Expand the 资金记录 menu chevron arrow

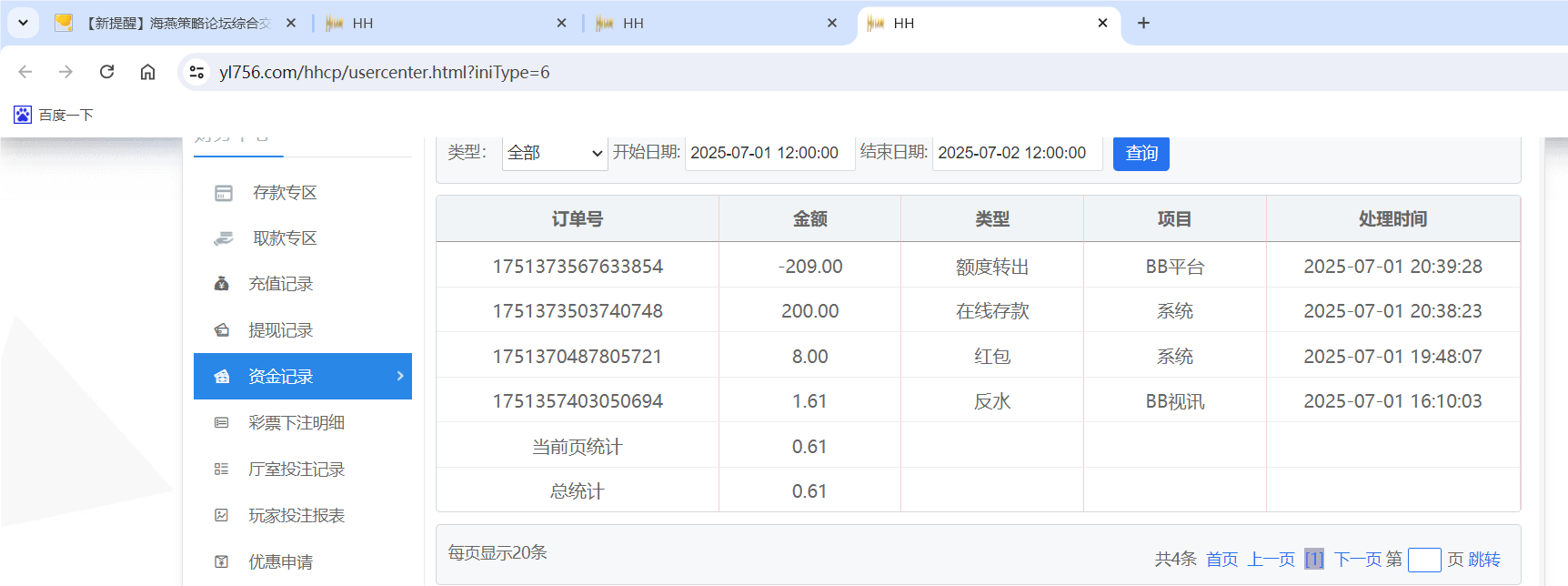click(x=400, y=376)
